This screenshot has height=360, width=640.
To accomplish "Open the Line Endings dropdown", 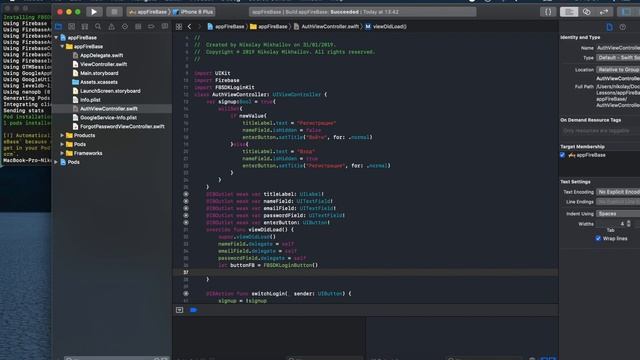I will (618, 202).
